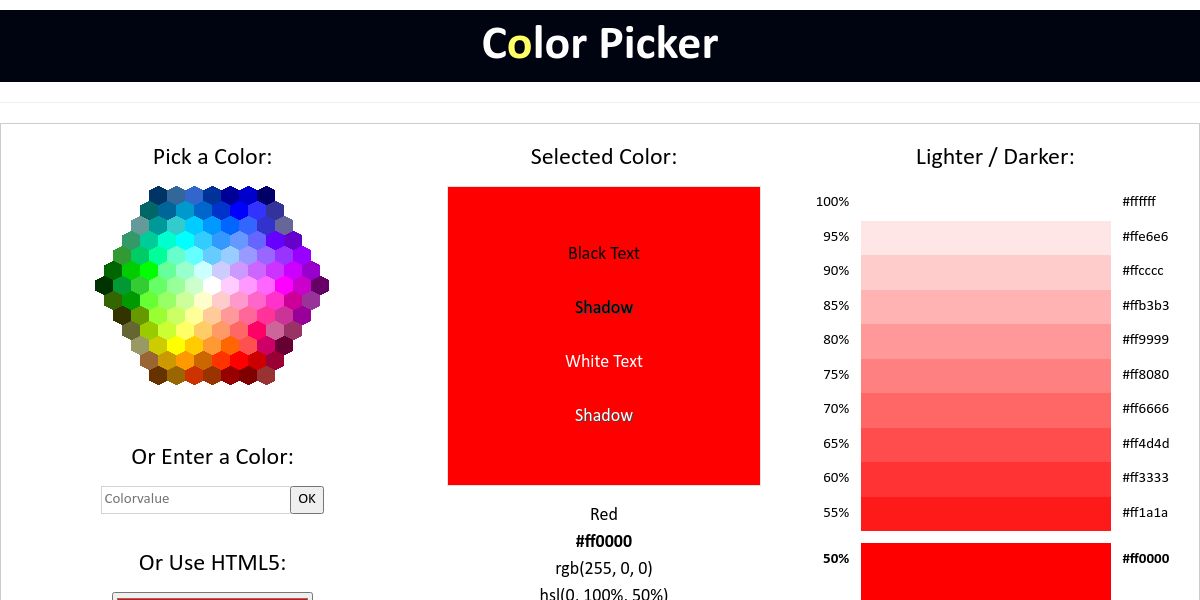
Task: Select the 70% lightness swatch #ff6666
Action: coord(985,409)
